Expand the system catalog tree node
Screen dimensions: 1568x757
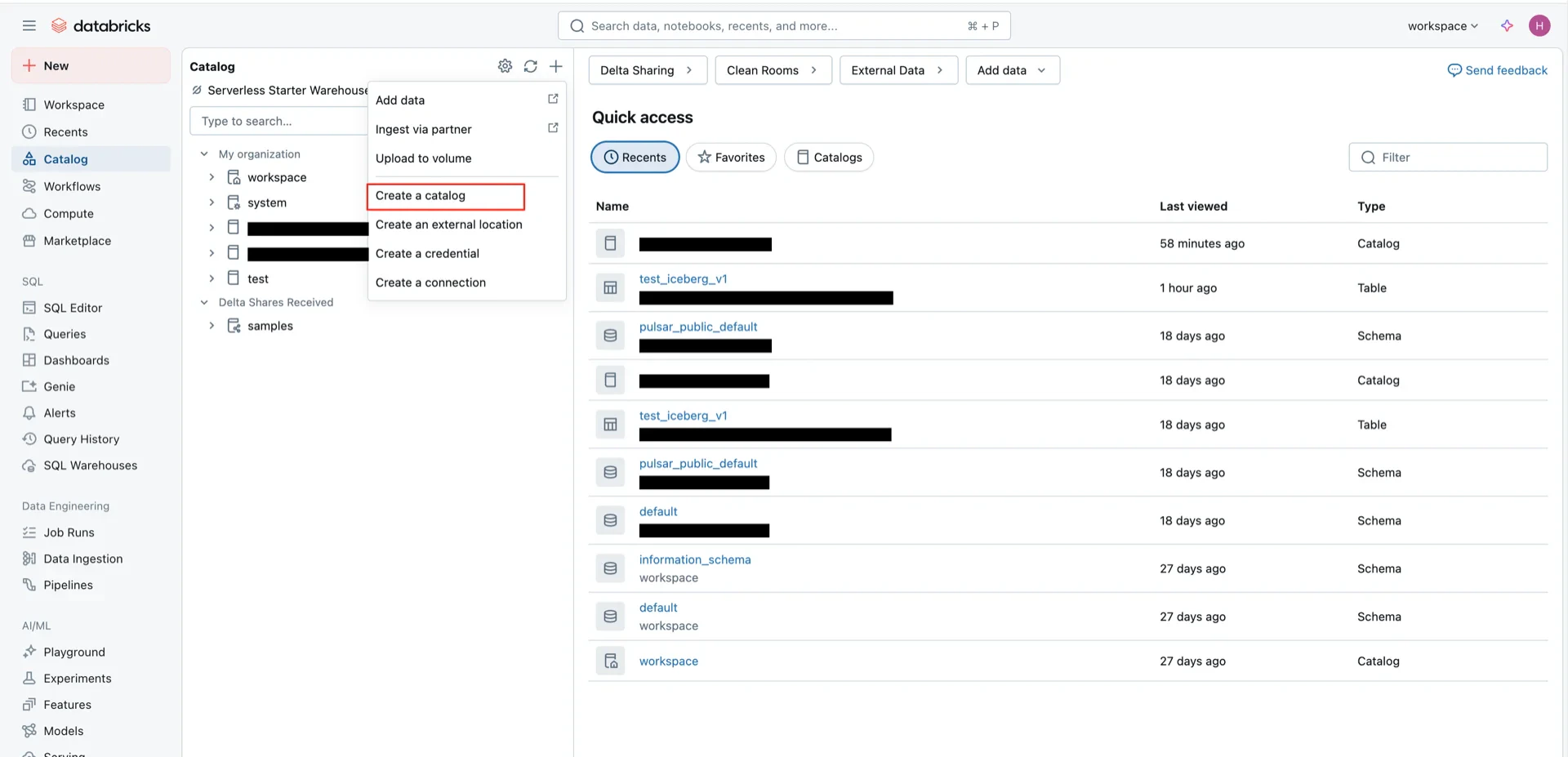tap(212, 203)
